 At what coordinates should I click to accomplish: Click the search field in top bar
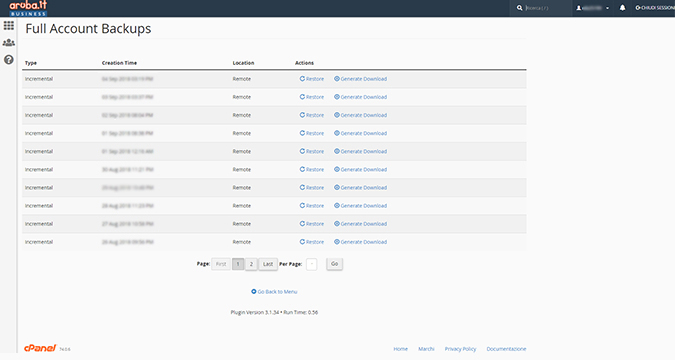(x=542, y=8)
